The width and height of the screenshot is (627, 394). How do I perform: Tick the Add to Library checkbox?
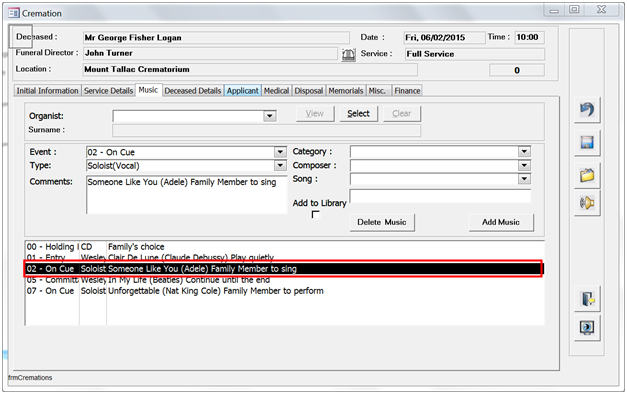pyautogui.click(x=315, y=215)
